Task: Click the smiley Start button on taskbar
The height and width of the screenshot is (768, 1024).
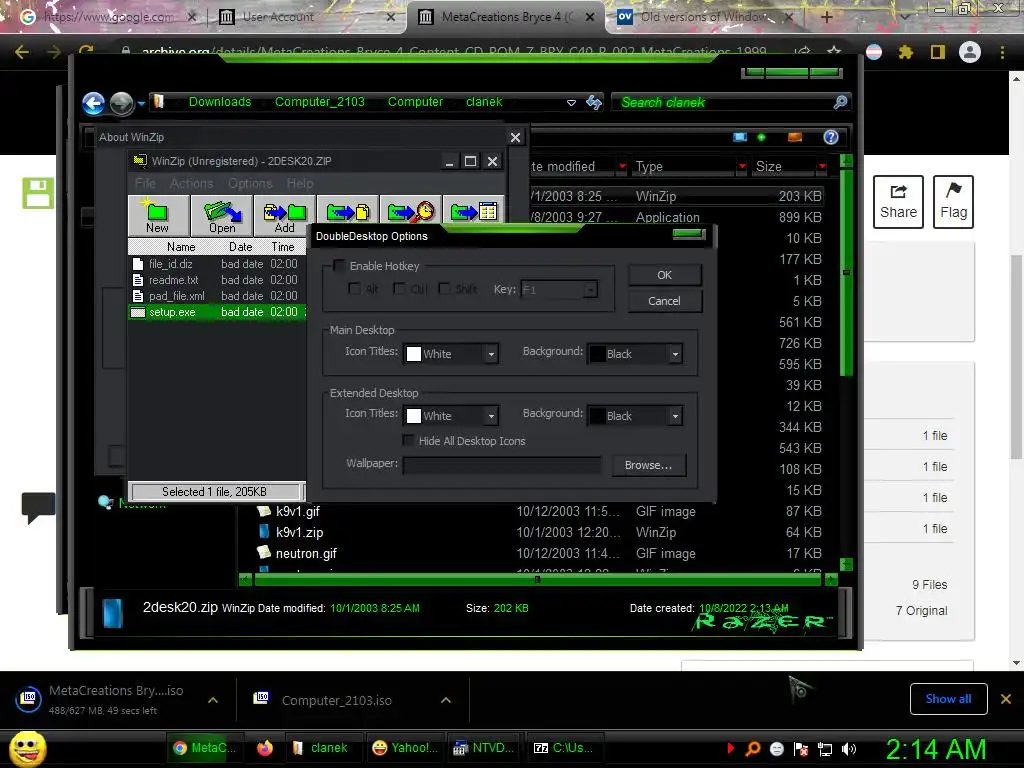Action: (x=27, y=748)
